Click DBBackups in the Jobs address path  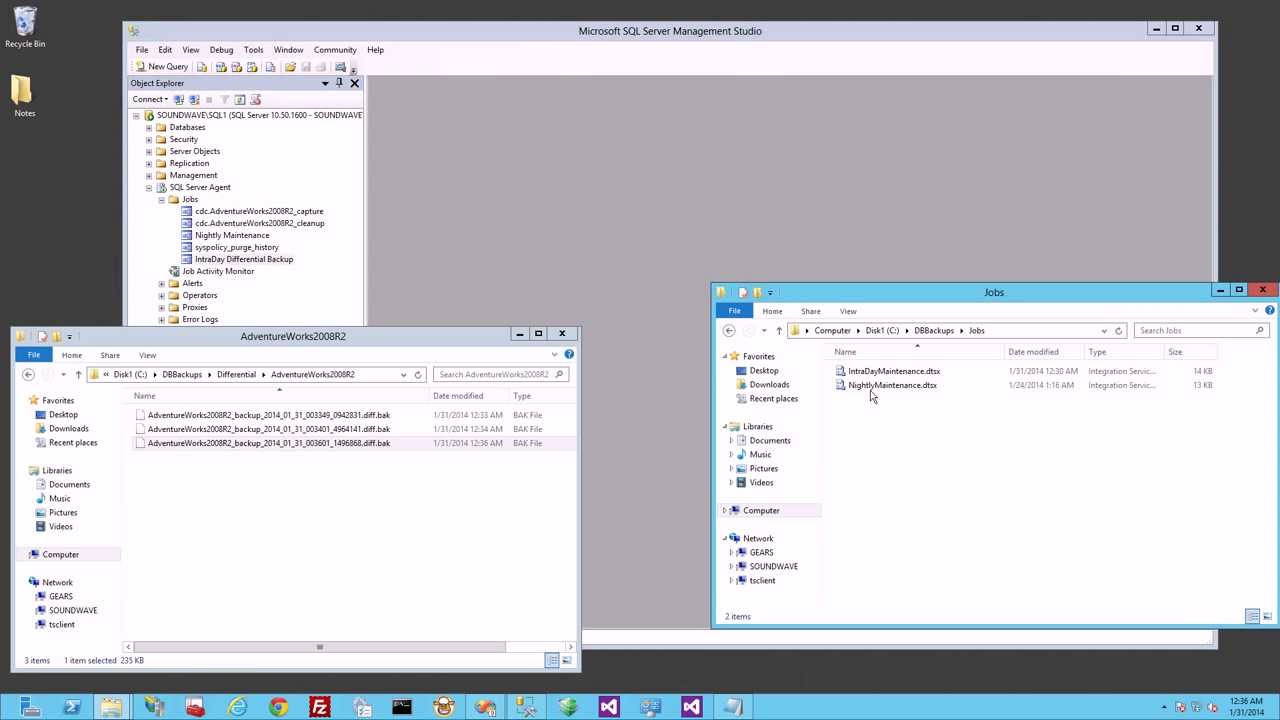tap(934, 330)
